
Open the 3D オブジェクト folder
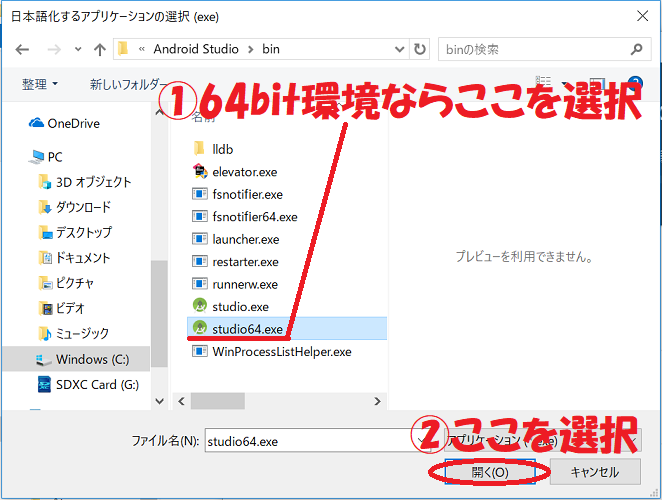[84, 182]
